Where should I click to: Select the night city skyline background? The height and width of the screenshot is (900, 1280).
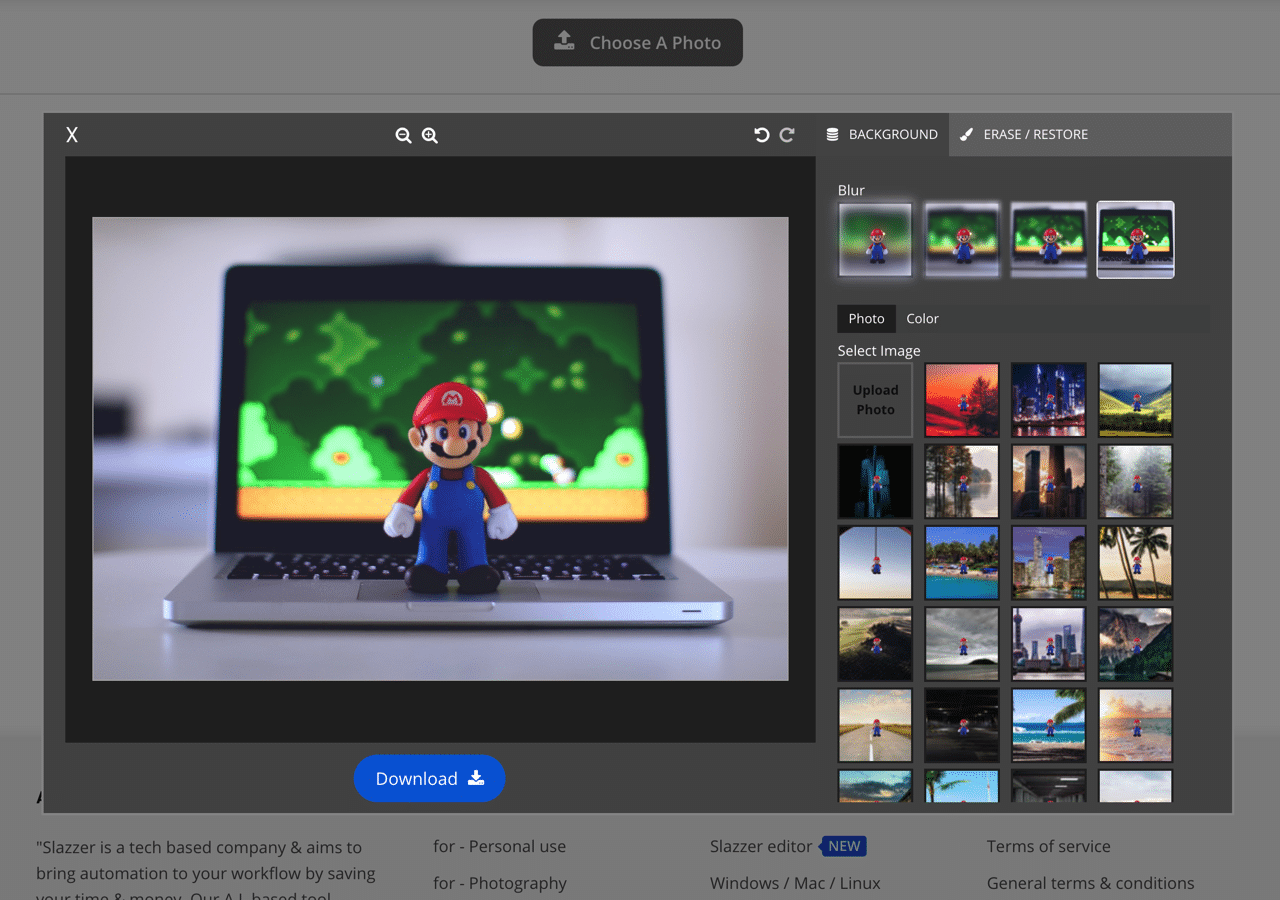pyautogui.click(x=1048, y=400)
